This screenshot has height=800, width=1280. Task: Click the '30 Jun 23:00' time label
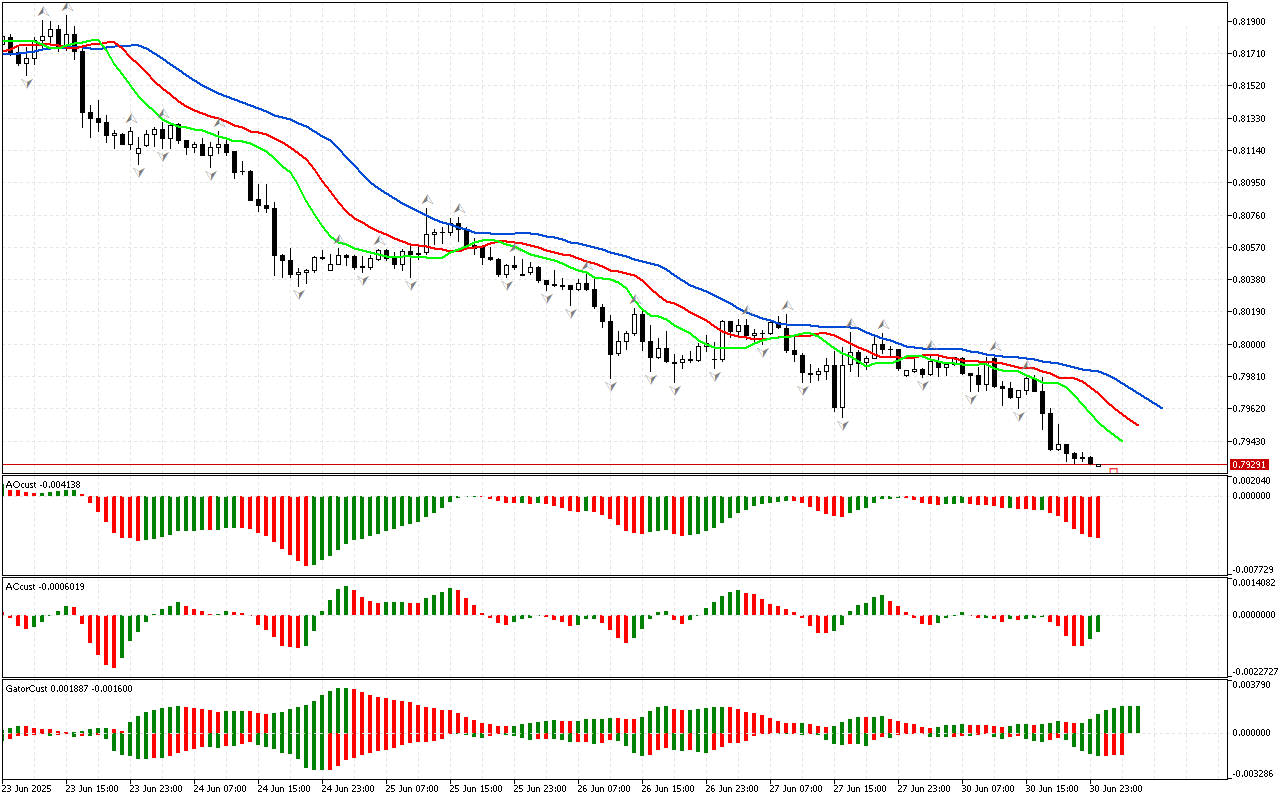1115,788
